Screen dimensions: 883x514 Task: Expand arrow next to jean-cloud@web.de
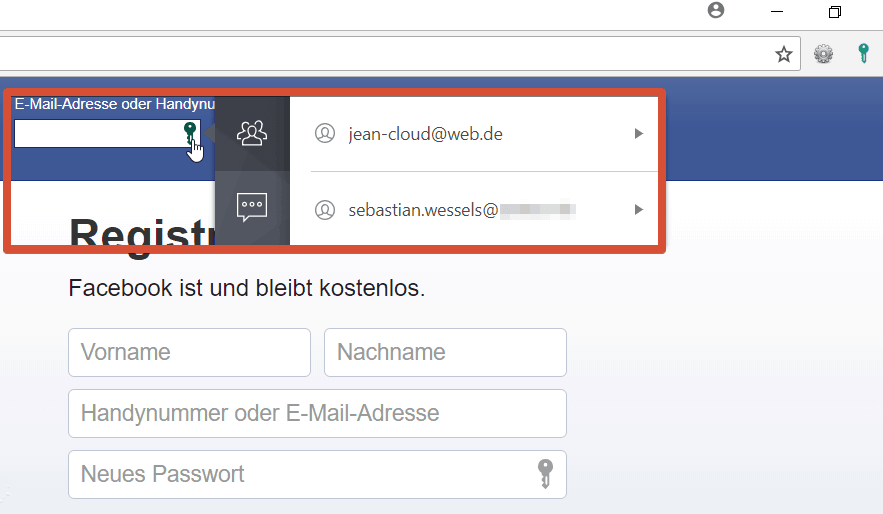pos(639,134)
